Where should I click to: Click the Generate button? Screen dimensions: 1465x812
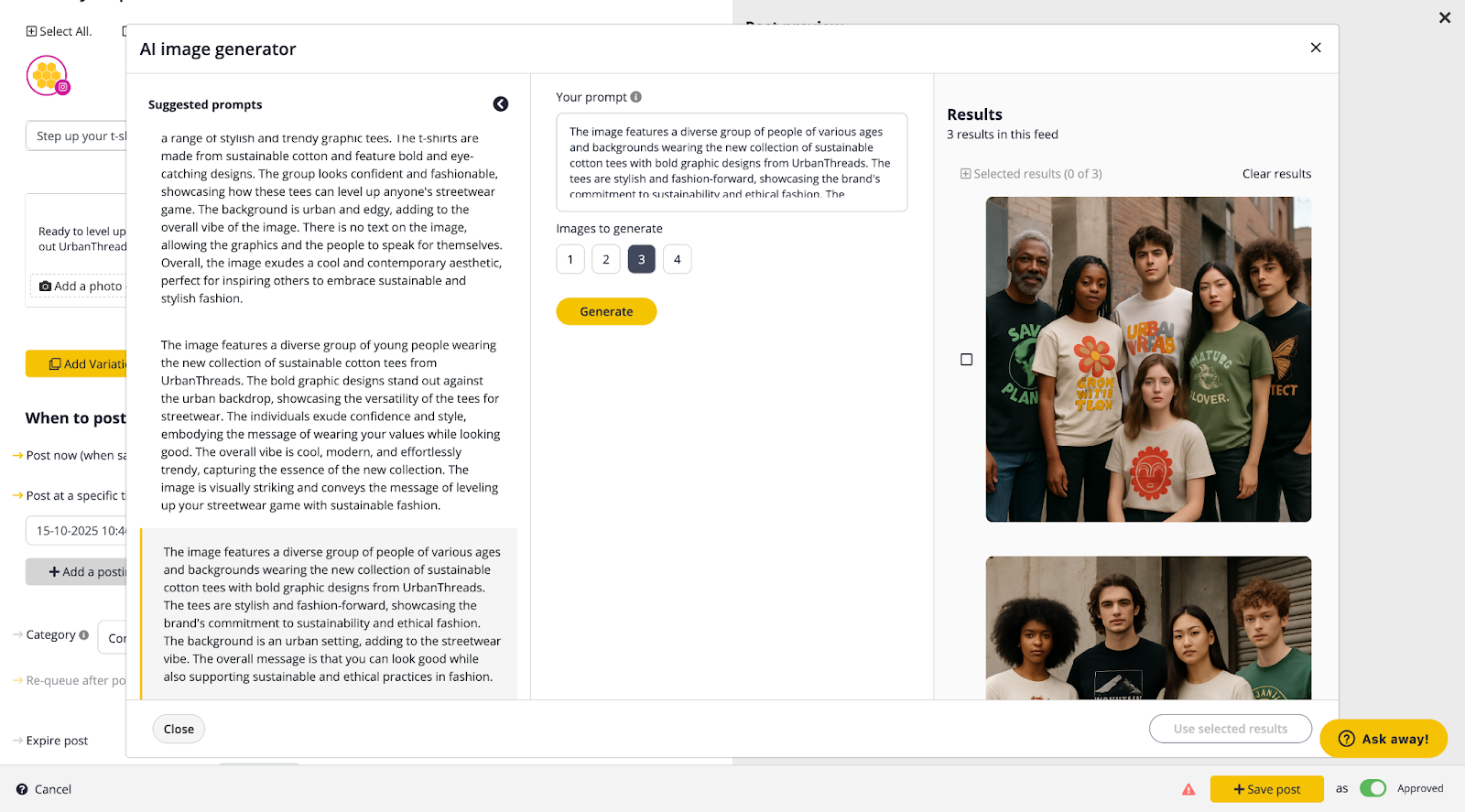(x=606, y=311)
